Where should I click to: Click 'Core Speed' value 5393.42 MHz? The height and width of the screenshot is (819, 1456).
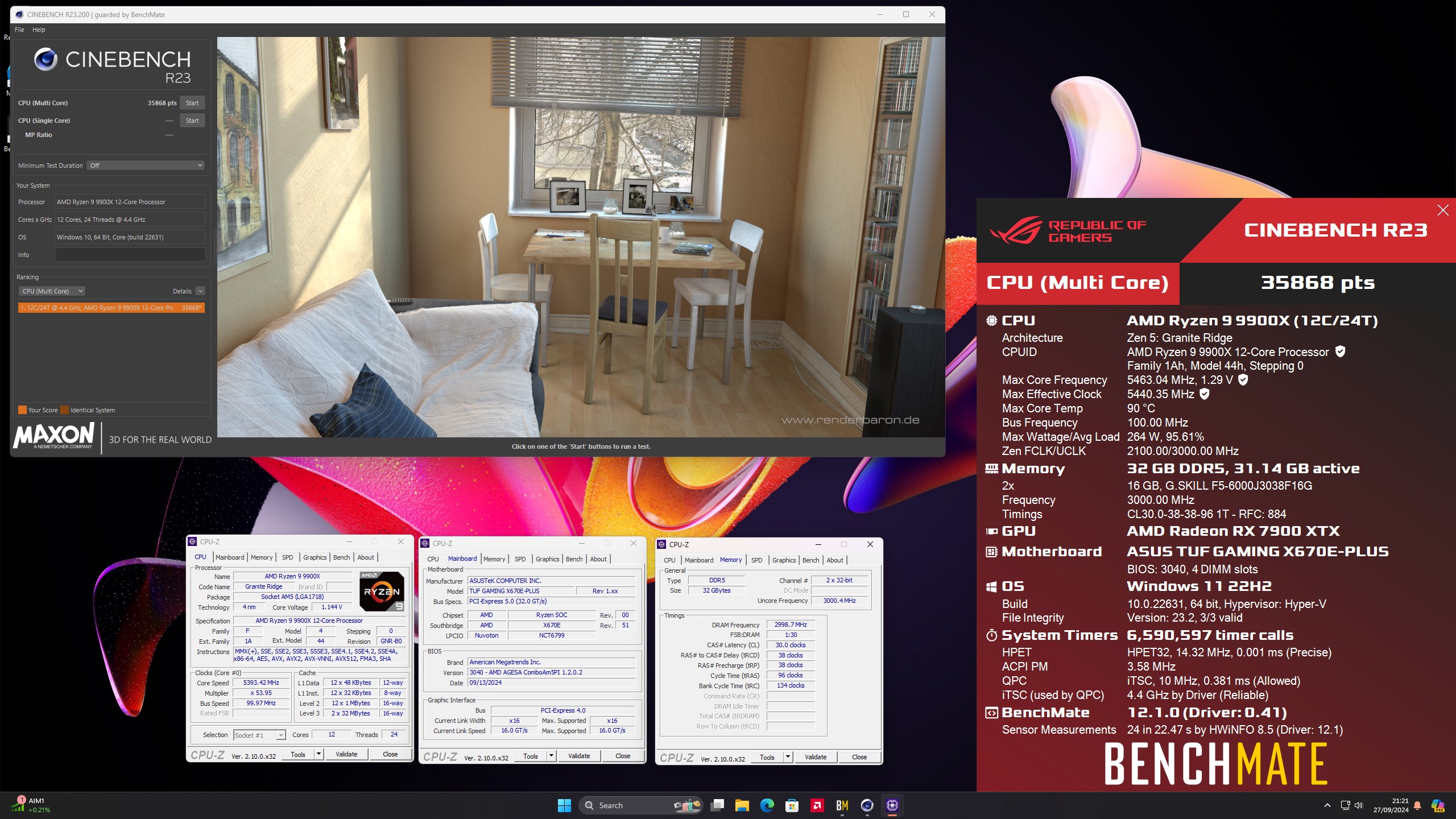pos(261,682)
